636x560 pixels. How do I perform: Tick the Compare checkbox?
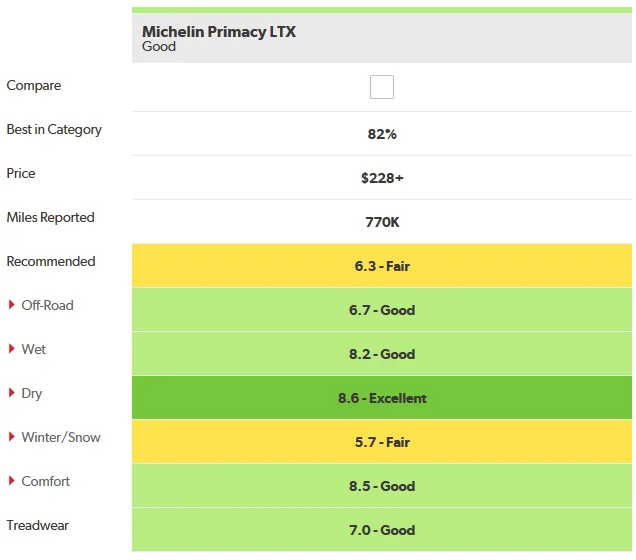[x=382, y=87]
